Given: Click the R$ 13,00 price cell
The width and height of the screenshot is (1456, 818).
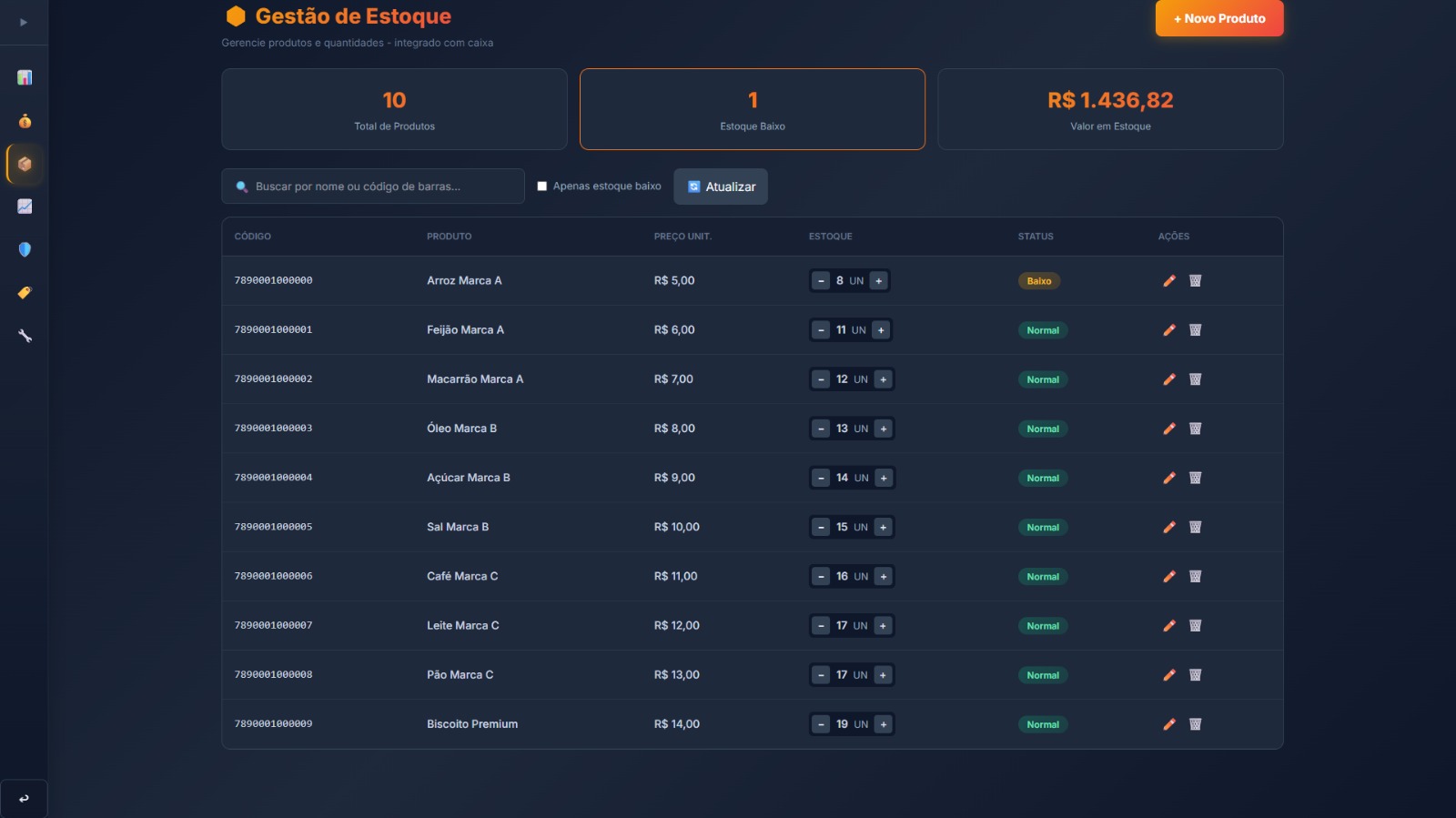Looking at the screenshot, I should pos(677,675).
